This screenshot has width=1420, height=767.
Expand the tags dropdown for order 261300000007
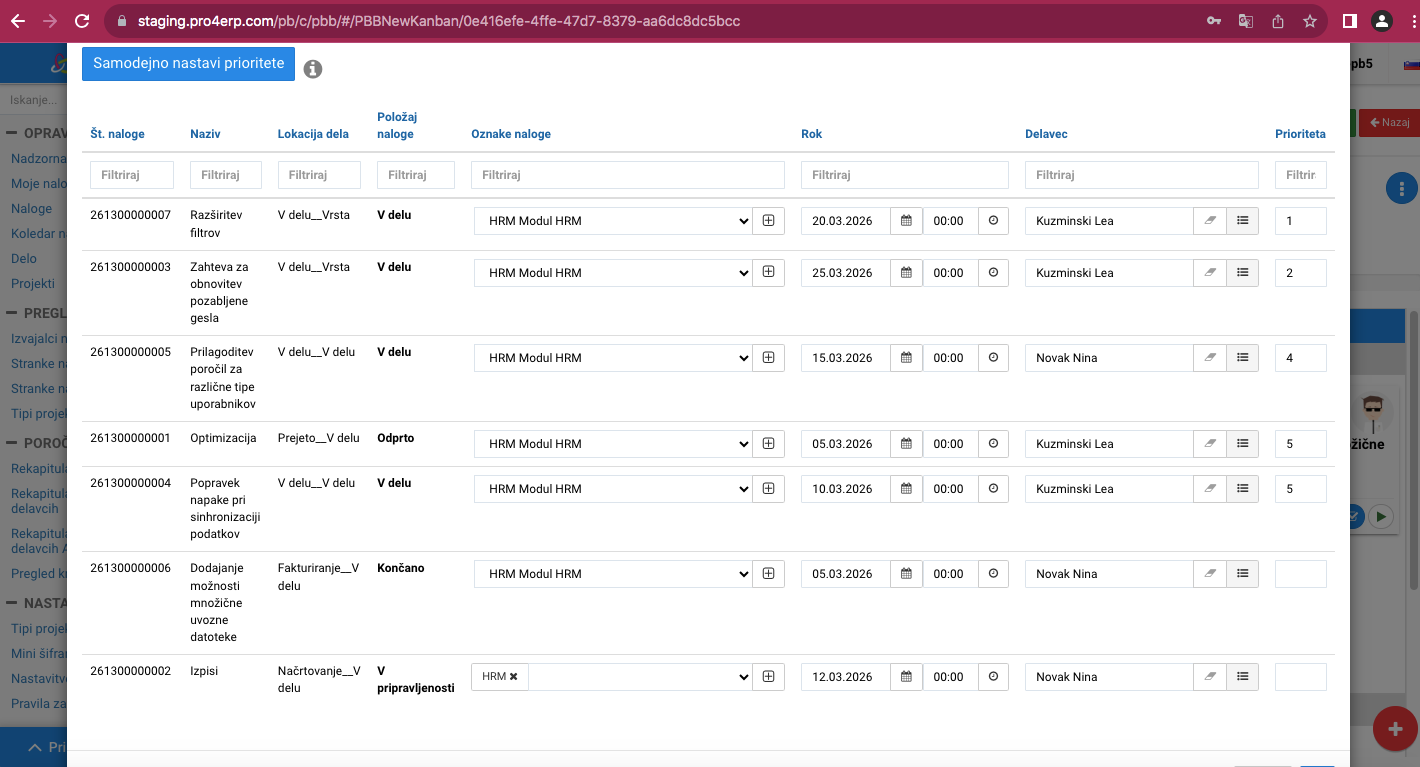[613, 221]
